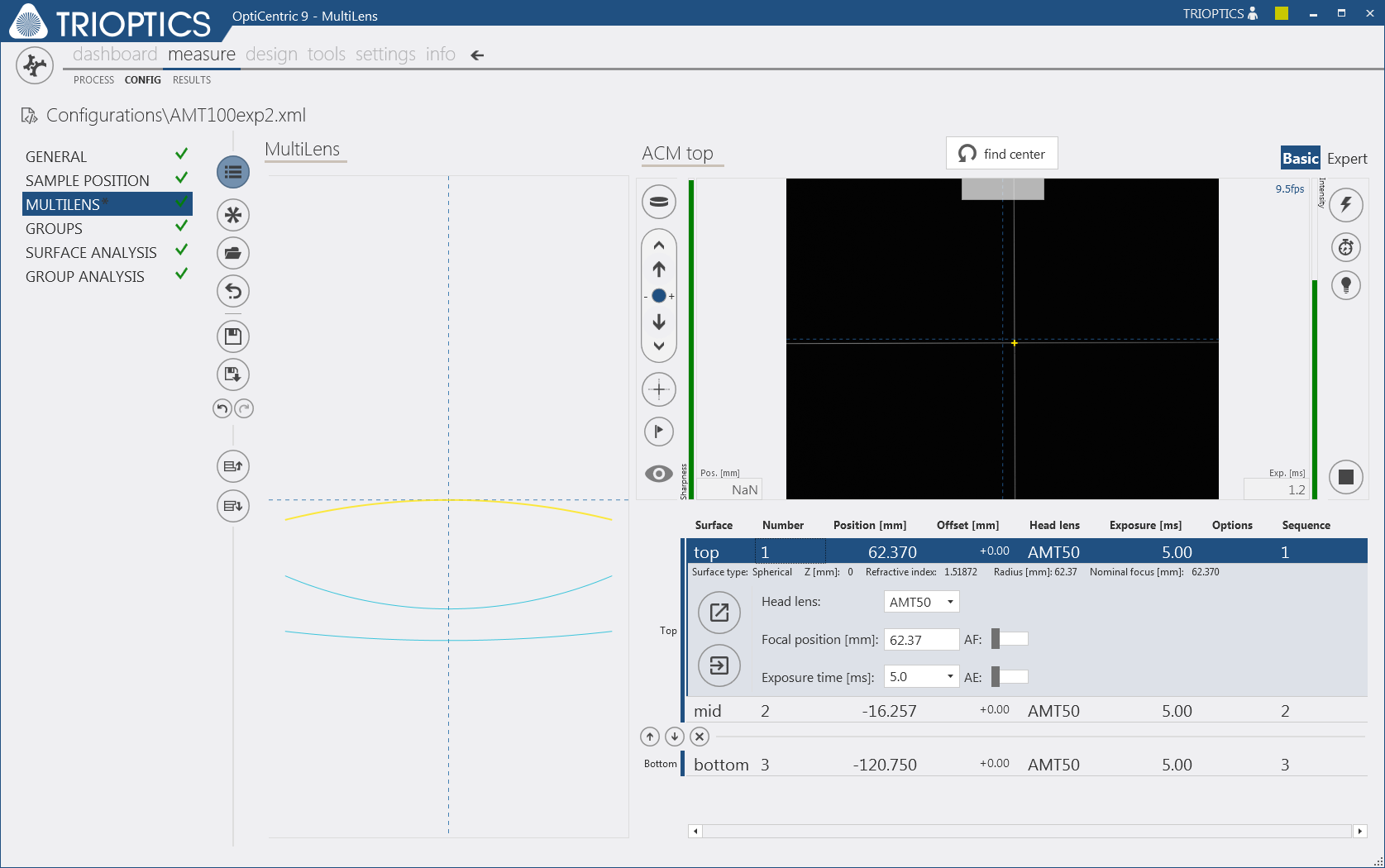Click the revert arrow icon below the folder icon
Image resolution: width=1385 pixels, height=868 pixels.
pos(233,291)
